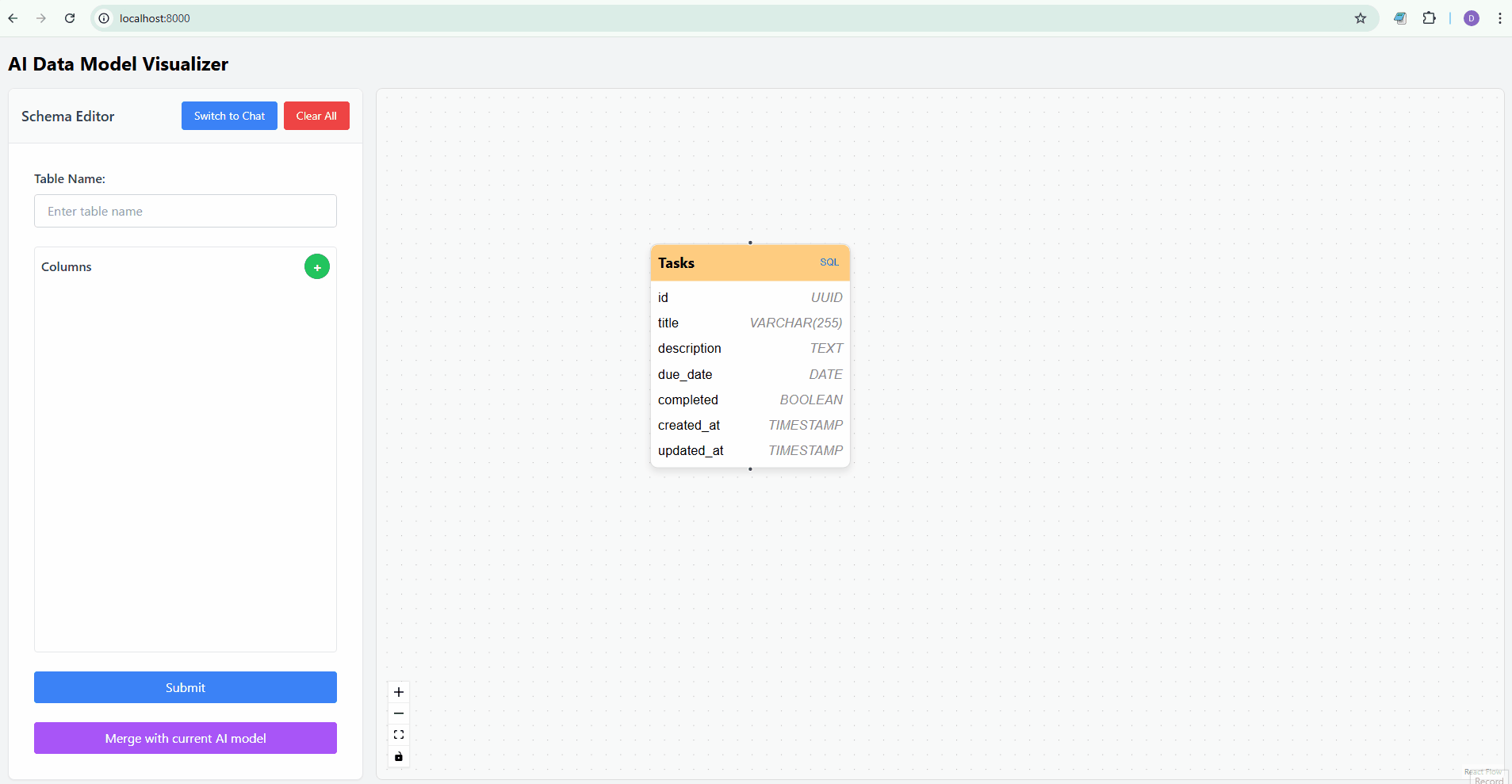The width and height of the screenshot is (1512, 784).
Task: Open the SQL link on Tasks table
Action: [829, 262]
